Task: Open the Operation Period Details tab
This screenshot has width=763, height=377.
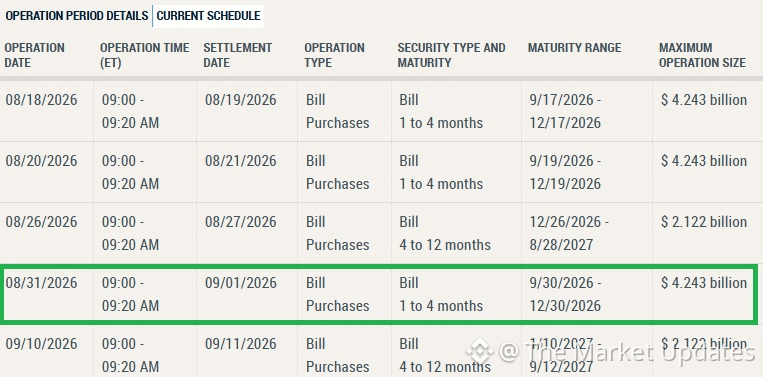Action: coord(77,16)
